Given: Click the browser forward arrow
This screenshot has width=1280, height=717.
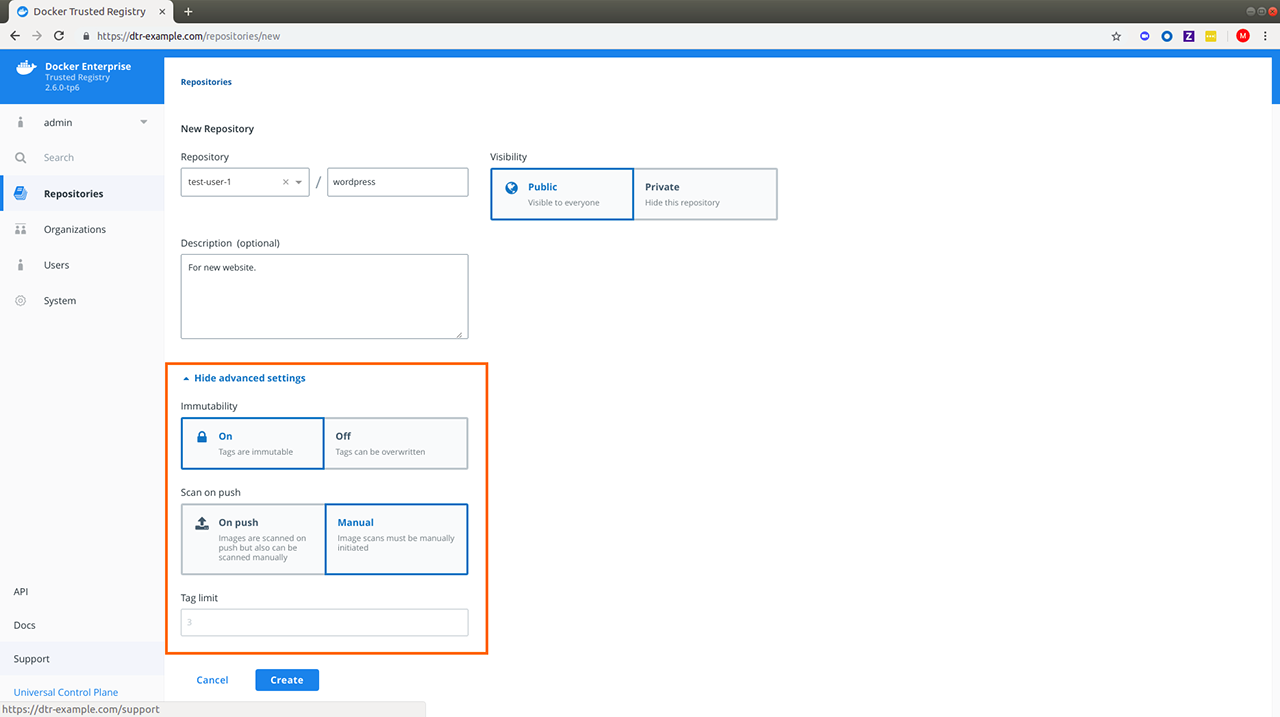Looking at the screenshot, I should point(37,36).
